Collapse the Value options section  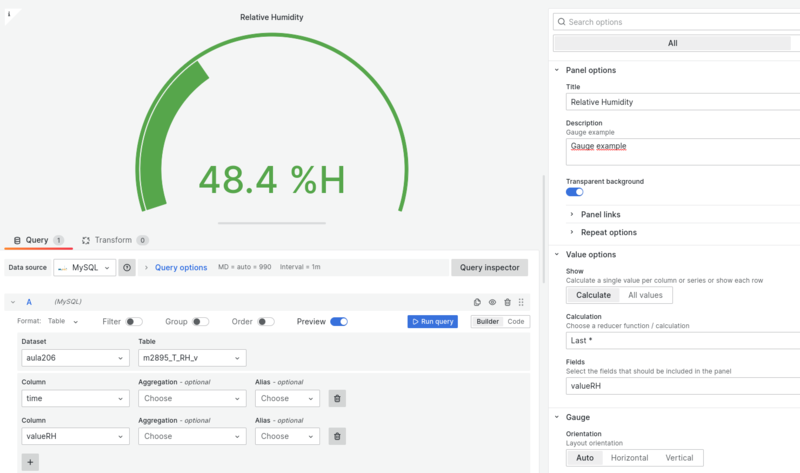(557, 254)
